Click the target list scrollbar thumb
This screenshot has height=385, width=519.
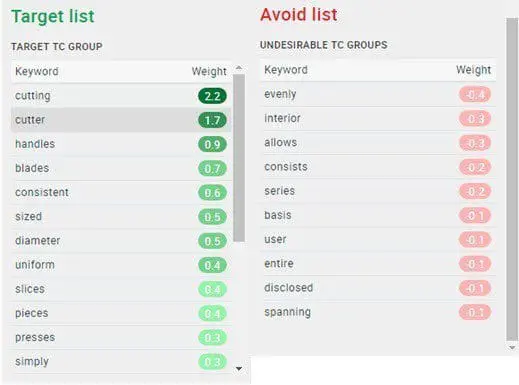coord(239,158)
